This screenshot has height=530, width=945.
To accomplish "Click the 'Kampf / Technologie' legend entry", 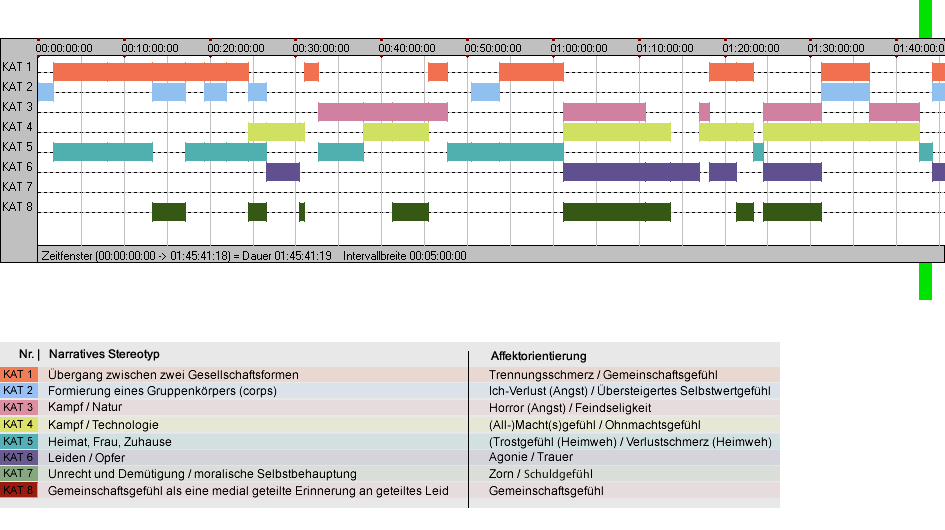I will point(104,424).
